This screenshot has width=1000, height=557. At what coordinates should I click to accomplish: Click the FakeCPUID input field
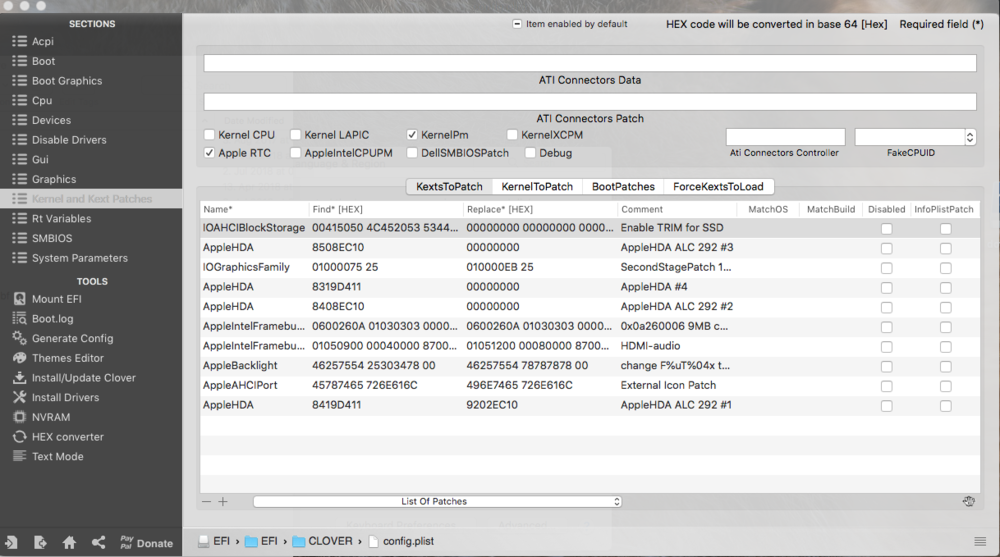coord(910,137)
